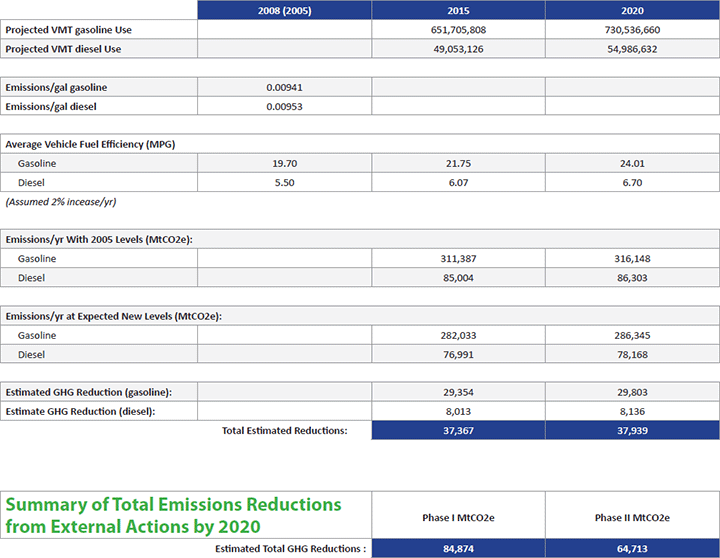
Task: Click the green Summary of Total Emissions heading
Action: (173, 515)
